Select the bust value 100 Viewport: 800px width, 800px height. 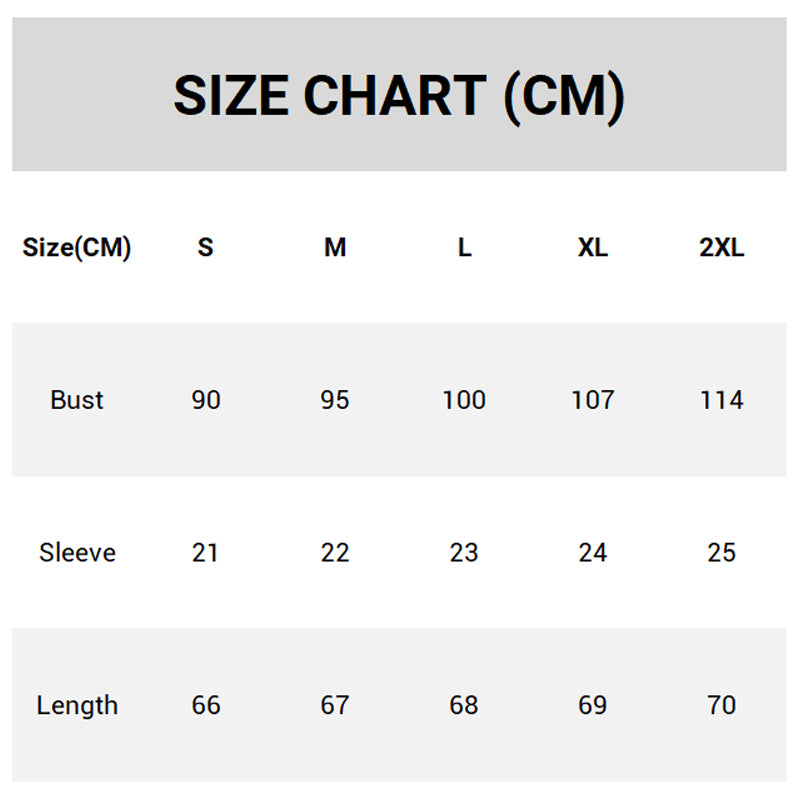click(x=464, y=400)
